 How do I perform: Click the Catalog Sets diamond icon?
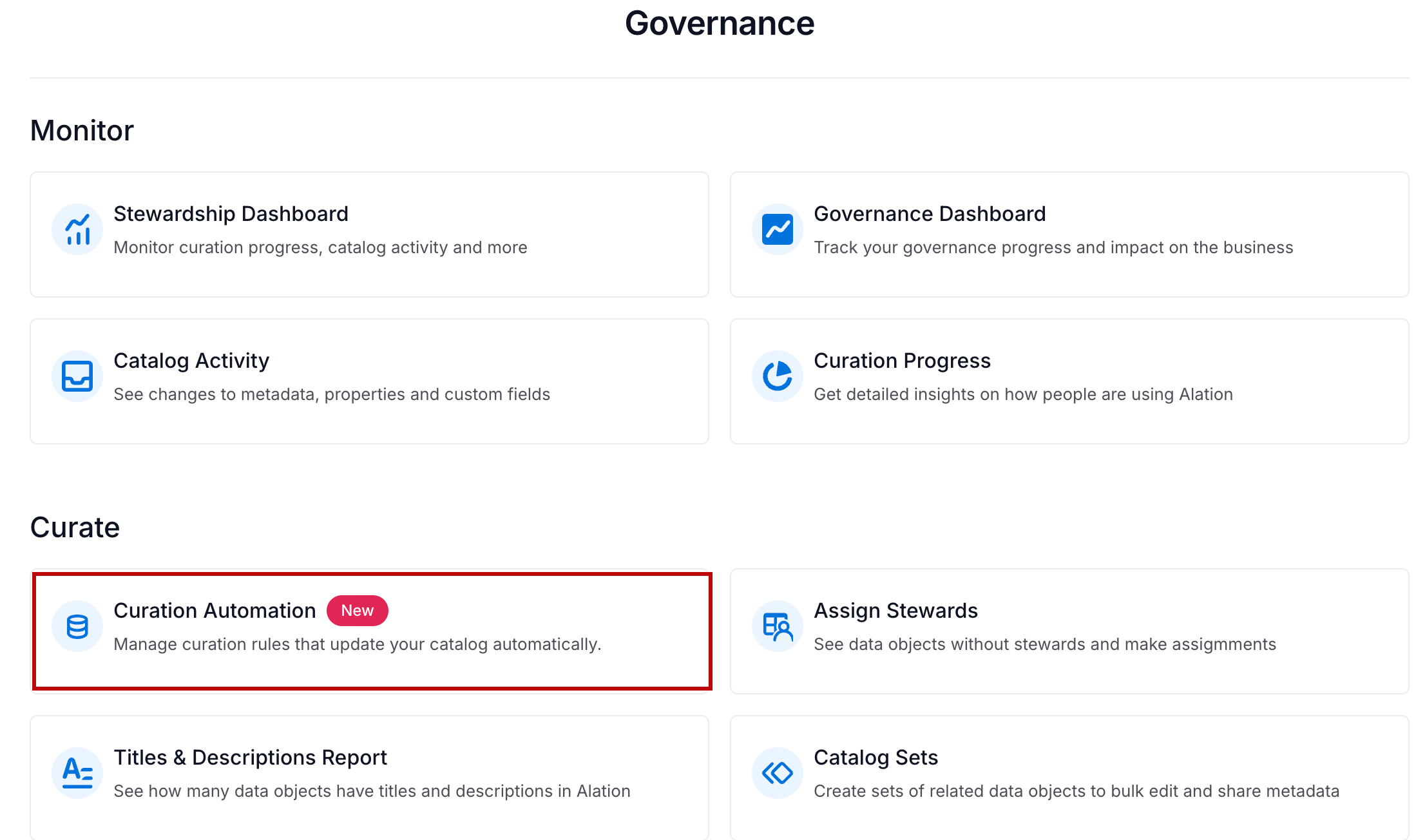(777, 772)
